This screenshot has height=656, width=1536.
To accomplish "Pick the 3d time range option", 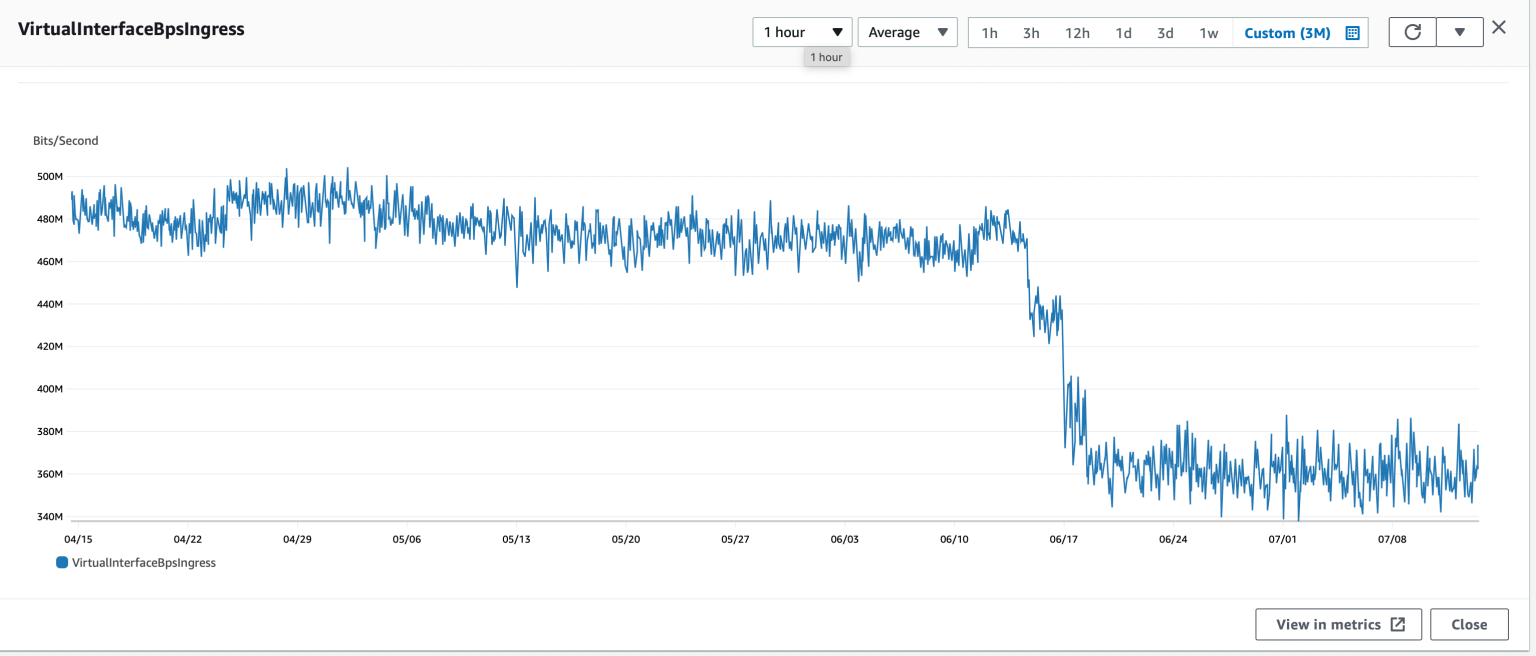I will point(1165,33).
